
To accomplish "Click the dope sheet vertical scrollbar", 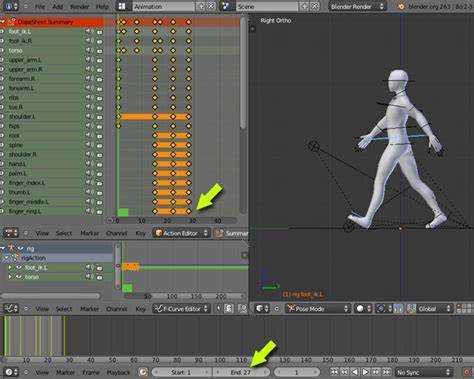I will tap(243, 73).
